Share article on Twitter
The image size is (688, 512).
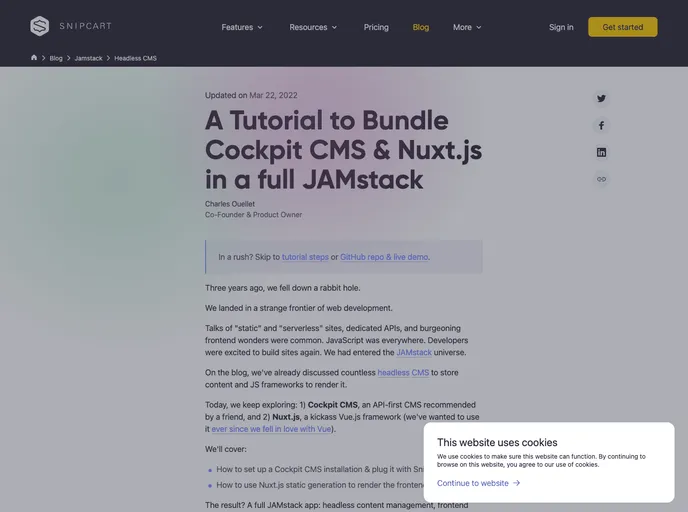coord(601,98)
